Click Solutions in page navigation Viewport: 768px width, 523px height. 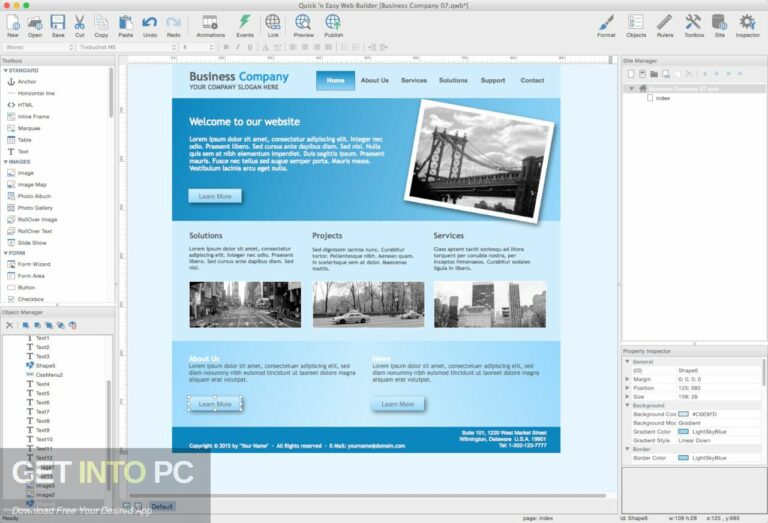click(453, 80)
